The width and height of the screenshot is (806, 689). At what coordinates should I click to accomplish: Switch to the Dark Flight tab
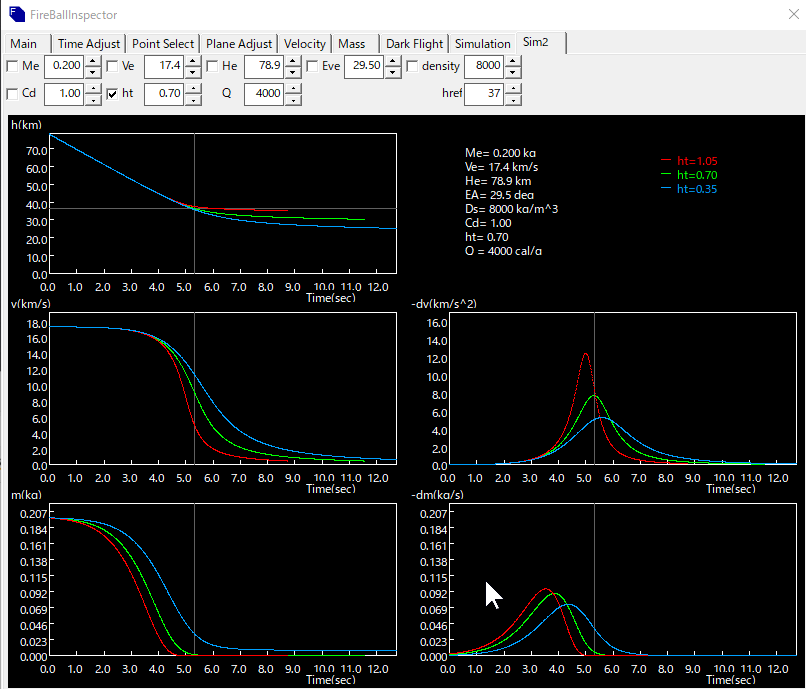(414, 44)
